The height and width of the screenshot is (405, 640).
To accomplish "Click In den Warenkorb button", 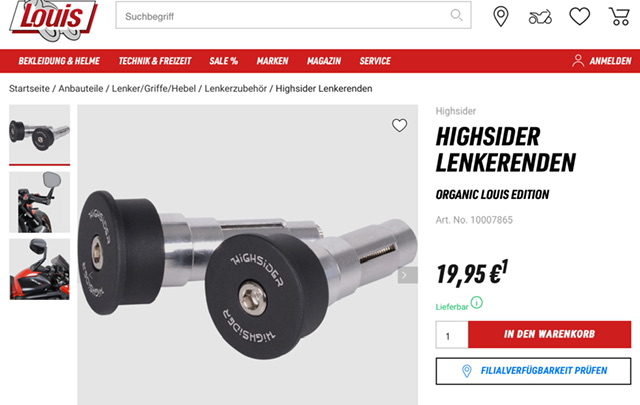I will [549, 334].
